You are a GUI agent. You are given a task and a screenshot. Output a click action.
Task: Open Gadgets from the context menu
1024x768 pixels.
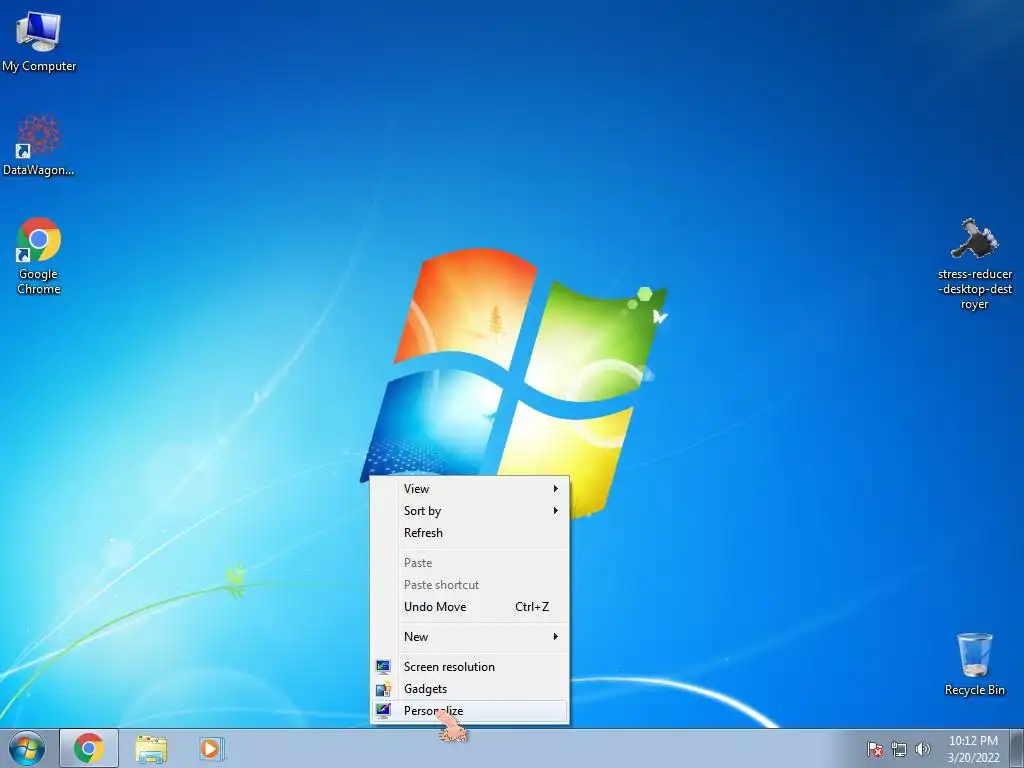tap(470, 689)
